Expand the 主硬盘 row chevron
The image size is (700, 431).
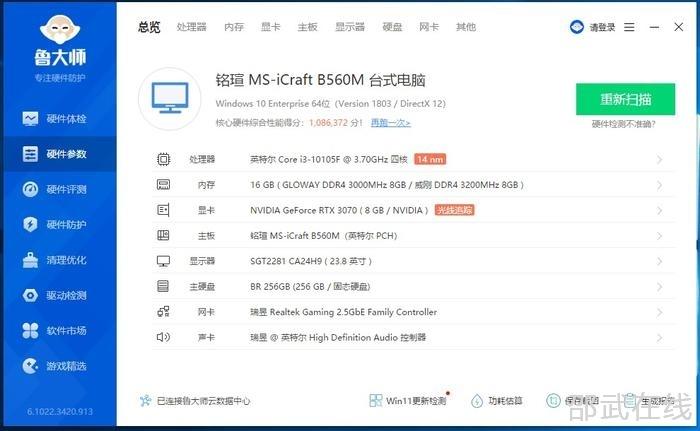click(x=659, y=286)
